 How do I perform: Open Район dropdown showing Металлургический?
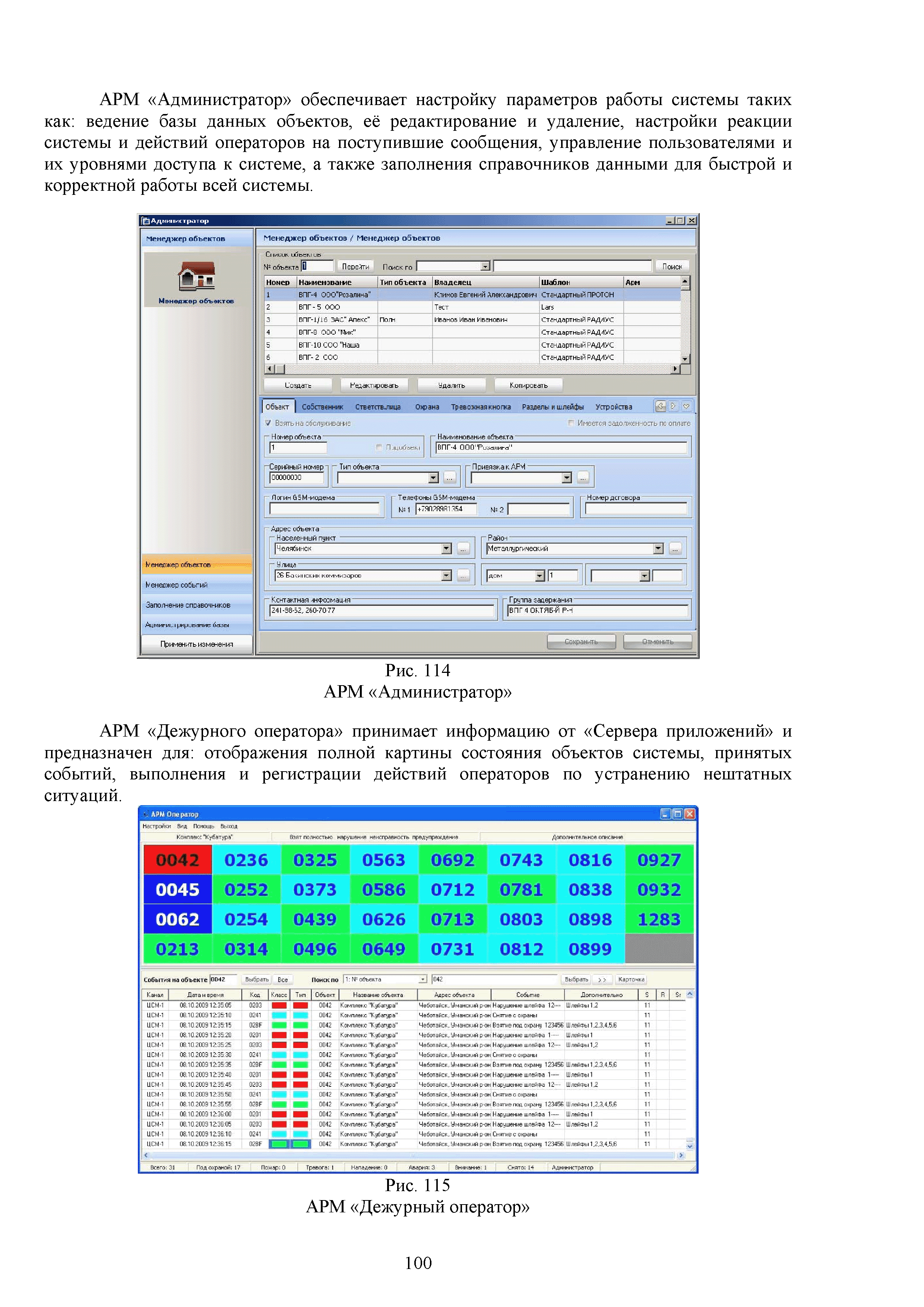click(x=658, y=549)
